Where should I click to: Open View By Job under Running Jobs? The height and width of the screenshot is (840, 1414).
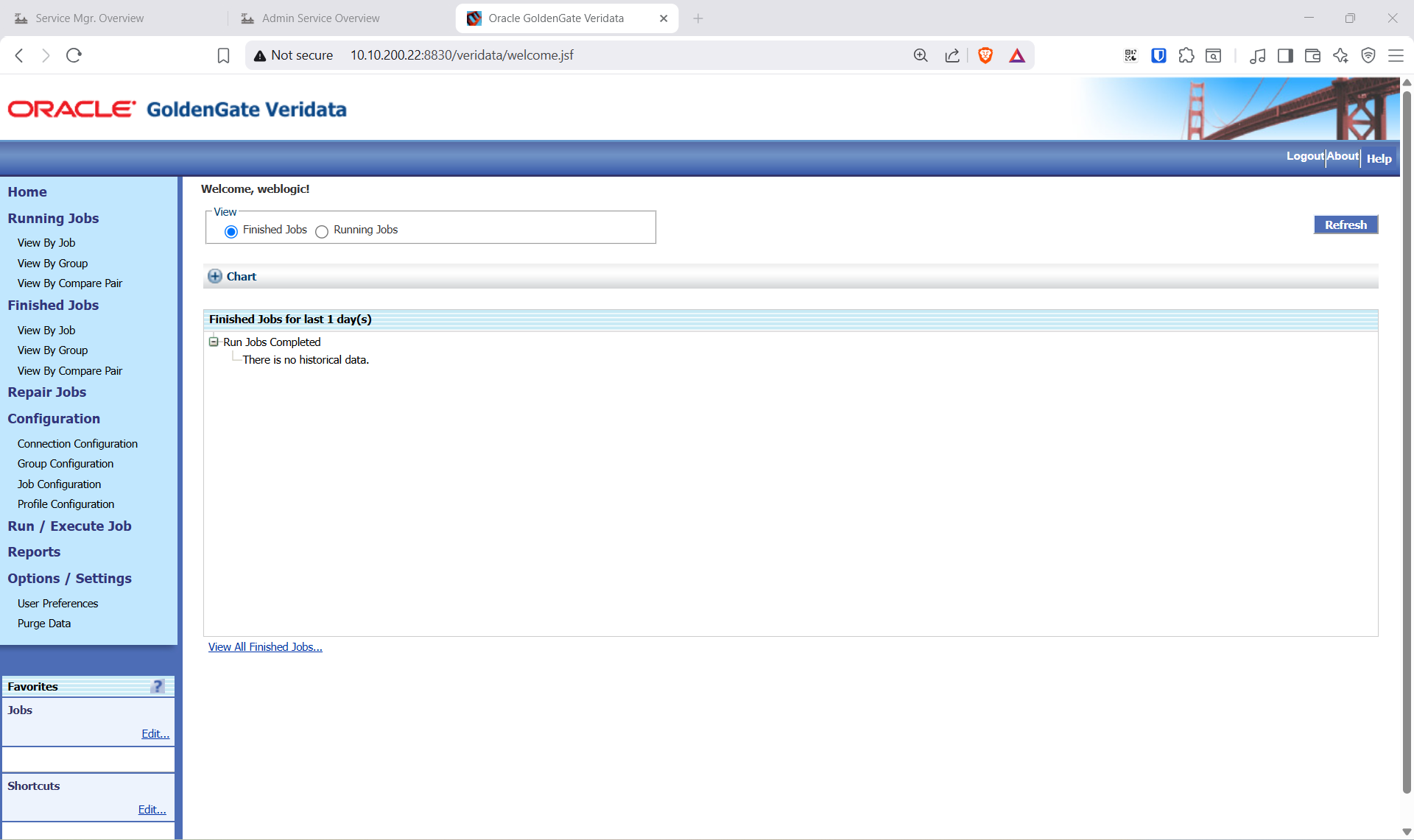point(46,242)
